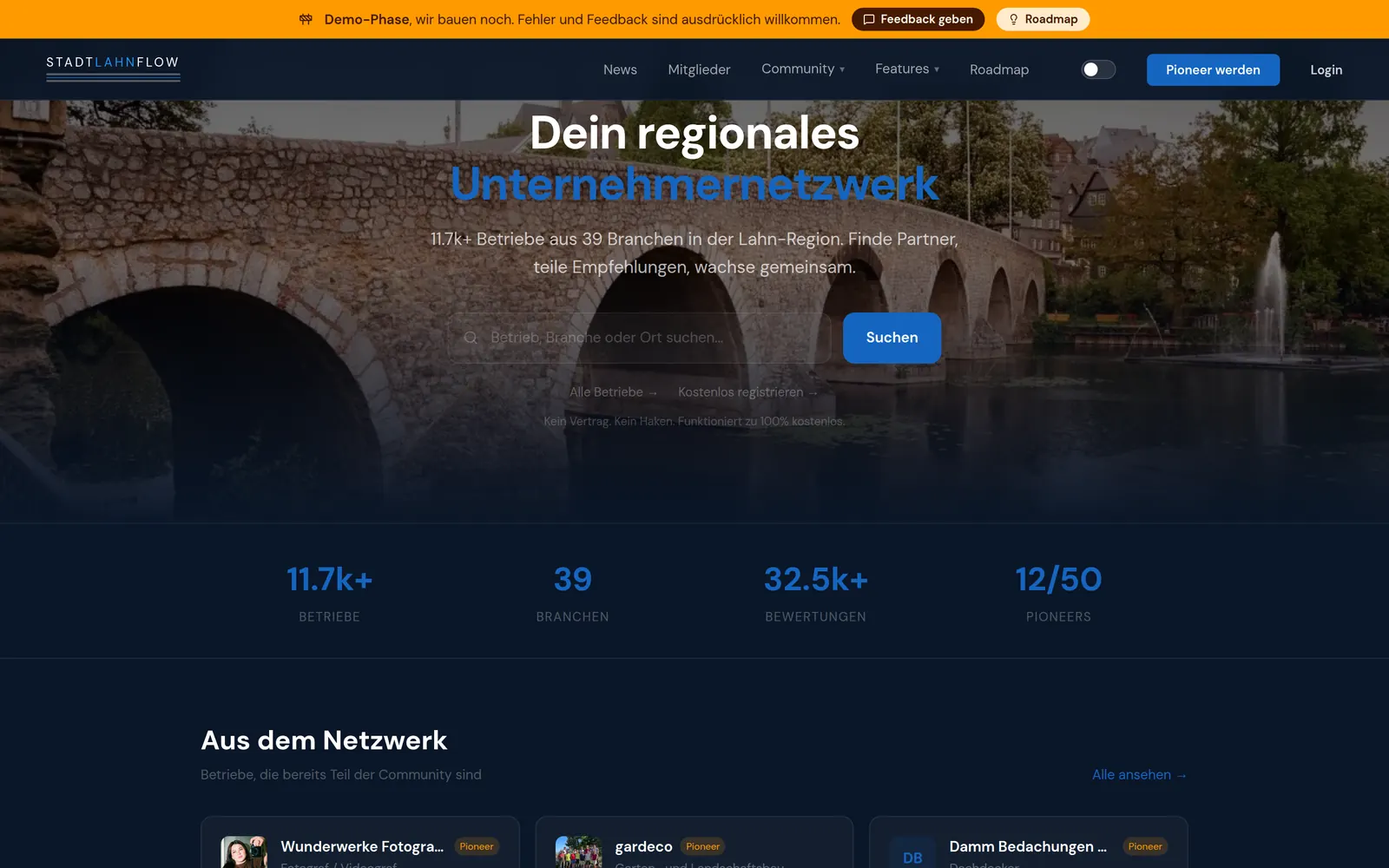This screenshot has height=868, width=1389.
Task: Click the Login link
Action: click(1326, 69)
